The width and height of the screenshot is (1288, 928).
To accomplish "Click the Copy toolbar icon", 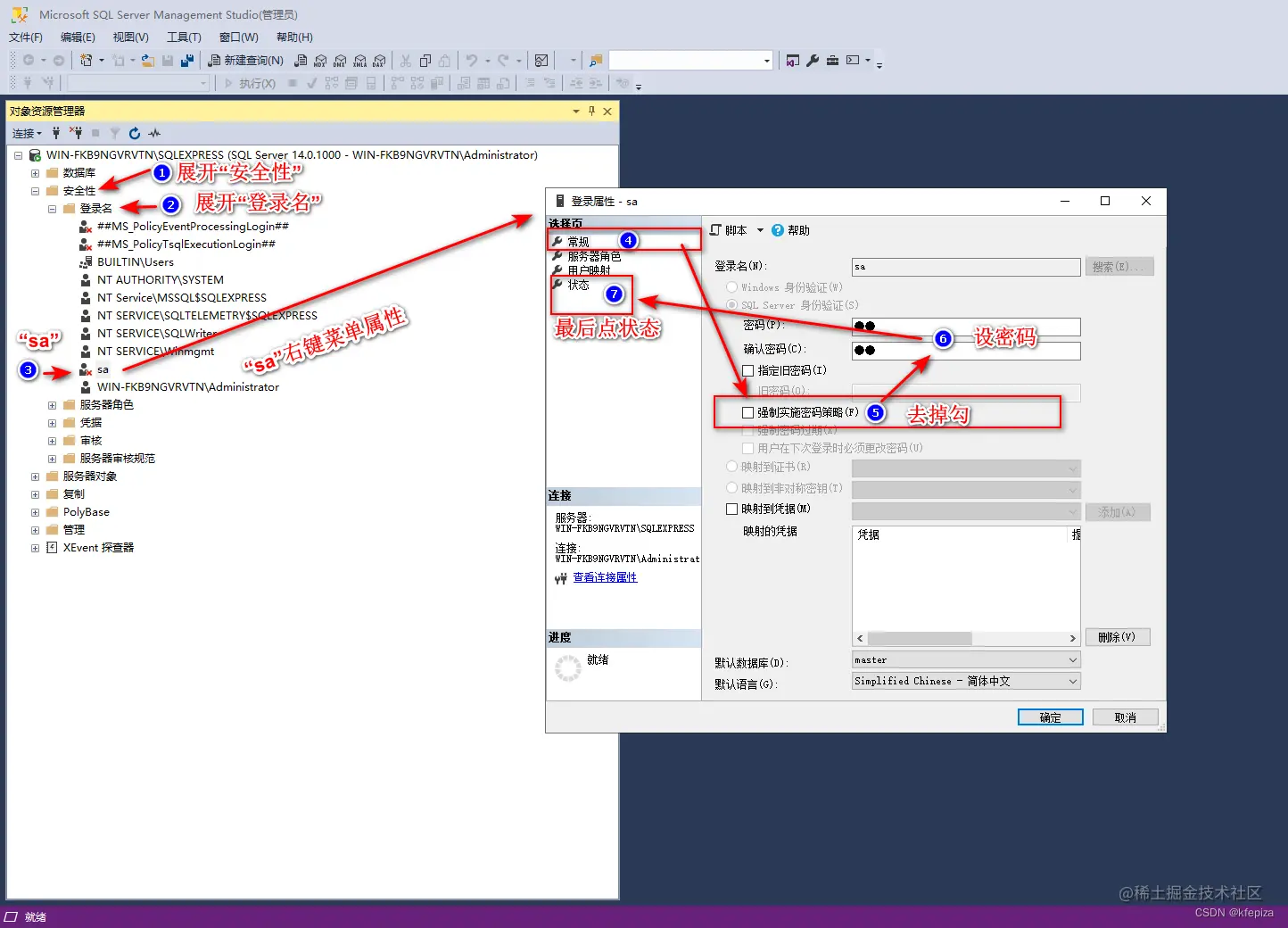I will tap(425, 61).
